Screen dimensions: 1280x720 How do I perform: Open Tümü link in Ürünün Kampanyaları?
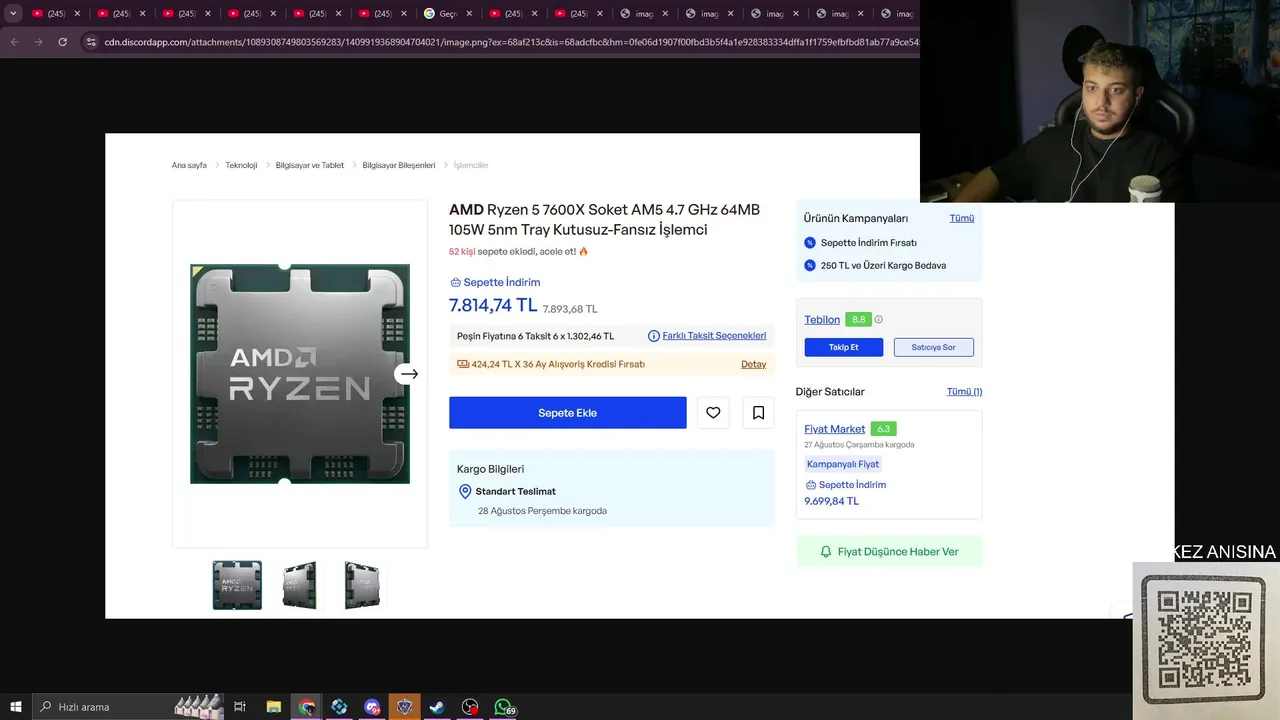[x=962, y=218]
